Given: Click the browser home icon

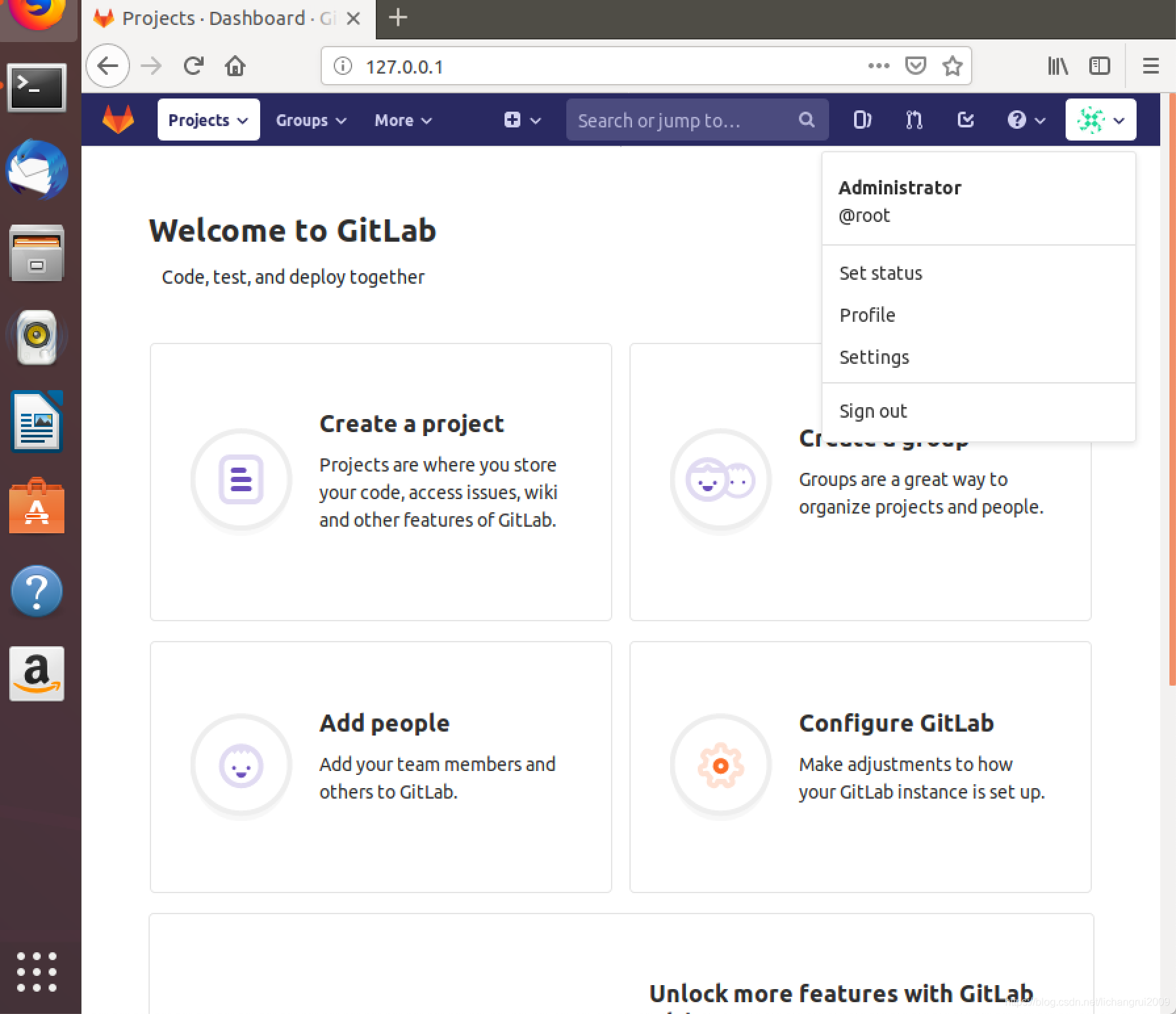Looking at the screenshot, I should point(235,66).
